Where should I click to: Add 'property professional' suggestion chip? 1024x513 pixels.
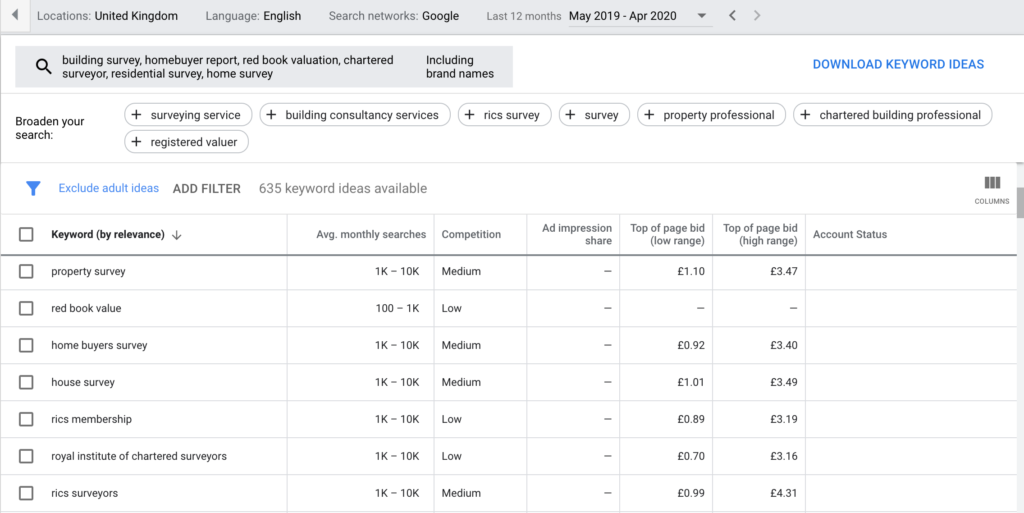(x=711, y=115)
